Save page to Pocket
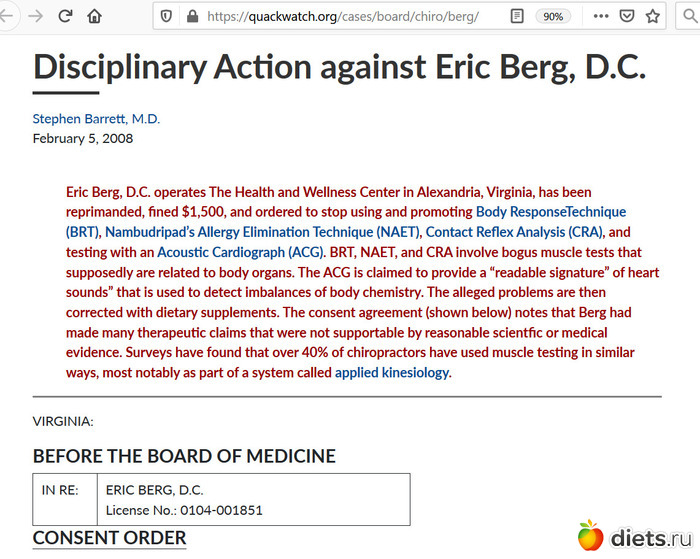Screen dimensions: 700x559 (x=626, y=16)
